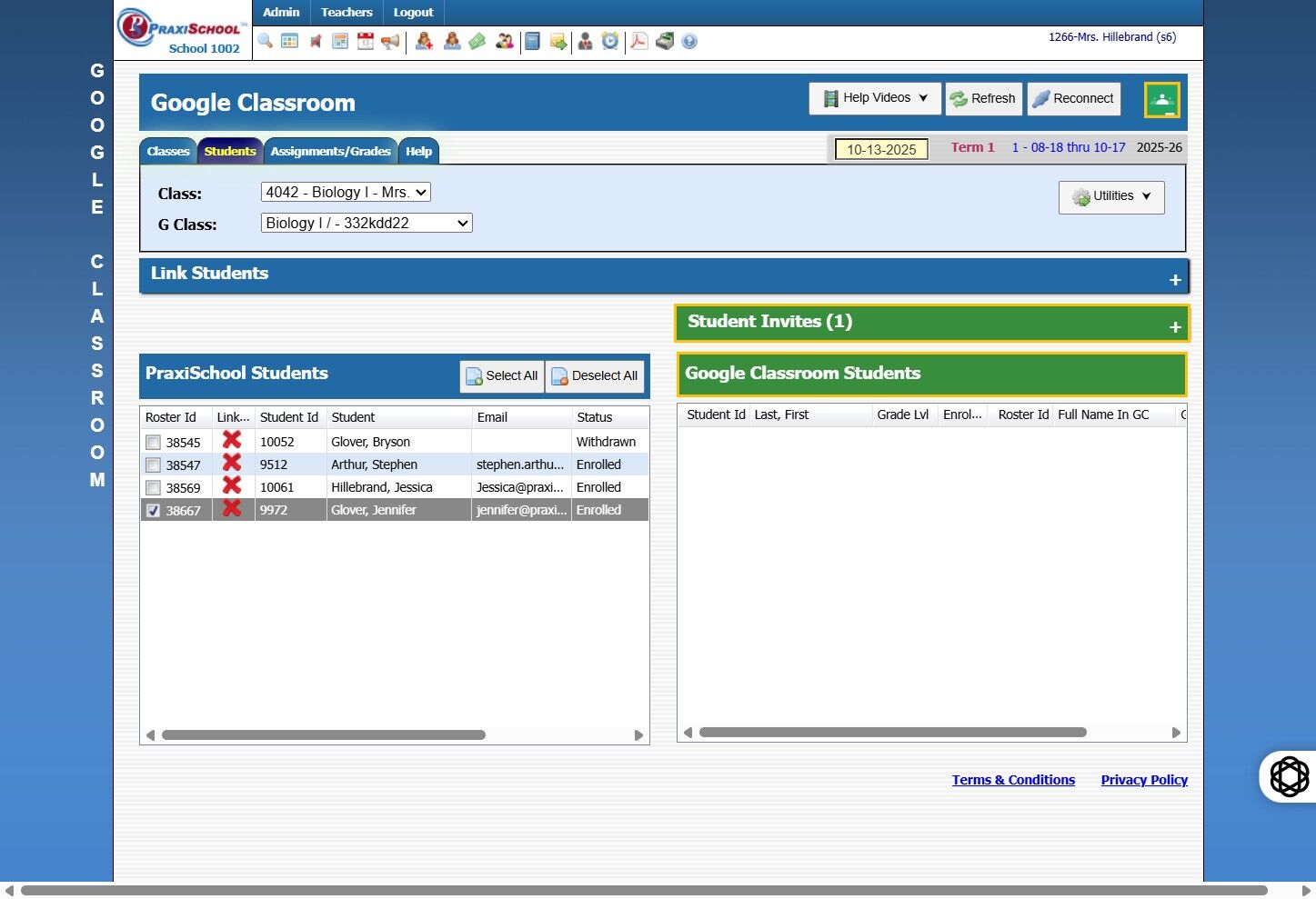1316x899 pixels.
Task: Click the Deselect All button
Action: tap(595, 376)
